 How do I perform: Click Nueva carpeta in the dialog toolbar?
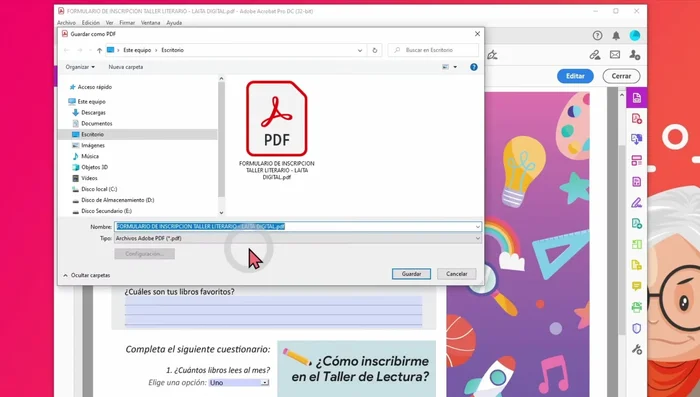126,67
